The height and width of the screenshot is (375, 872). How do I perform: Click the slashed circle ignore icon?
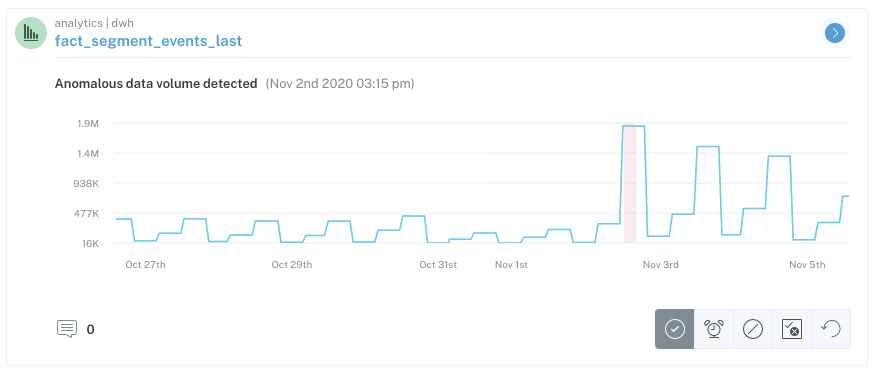[753, 329]
